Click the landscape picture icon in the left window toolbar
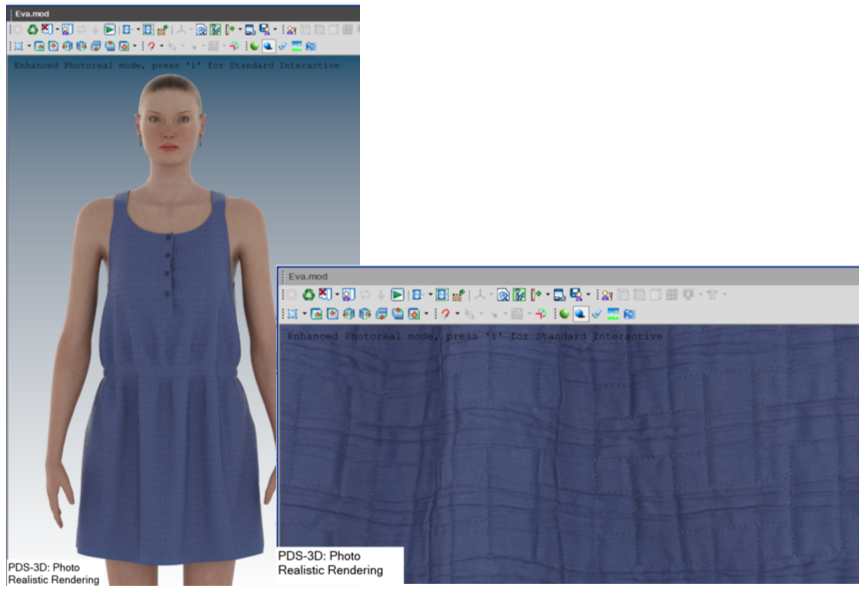The width and height of the screenshot is (866, 591). point(297,46)
